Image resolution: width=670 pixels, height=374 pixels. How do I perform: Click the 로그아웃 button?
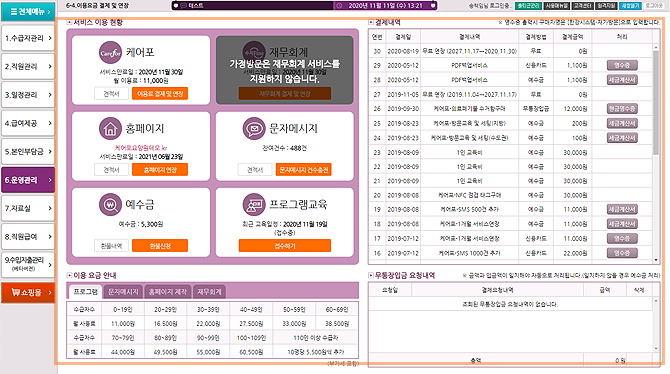[654, 6]
